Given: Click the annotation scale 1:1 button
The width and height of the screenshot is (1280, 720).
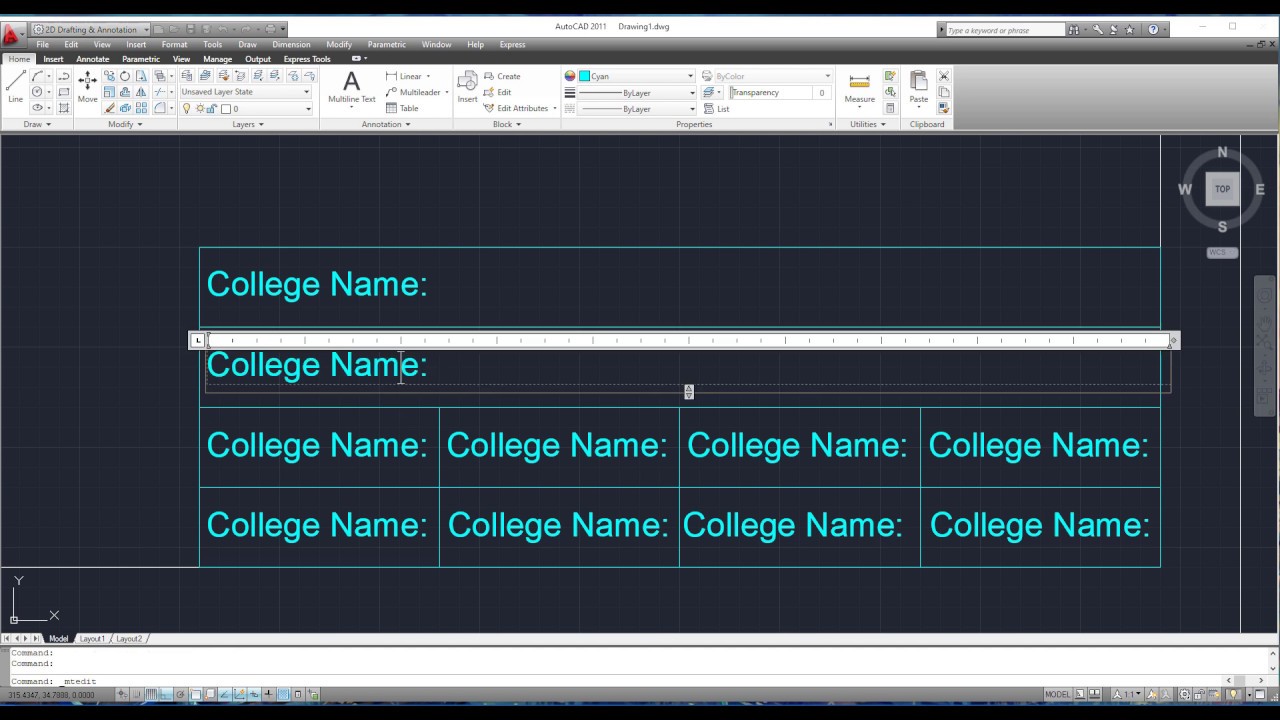Looking at the screenshot, I should 1129,694.
